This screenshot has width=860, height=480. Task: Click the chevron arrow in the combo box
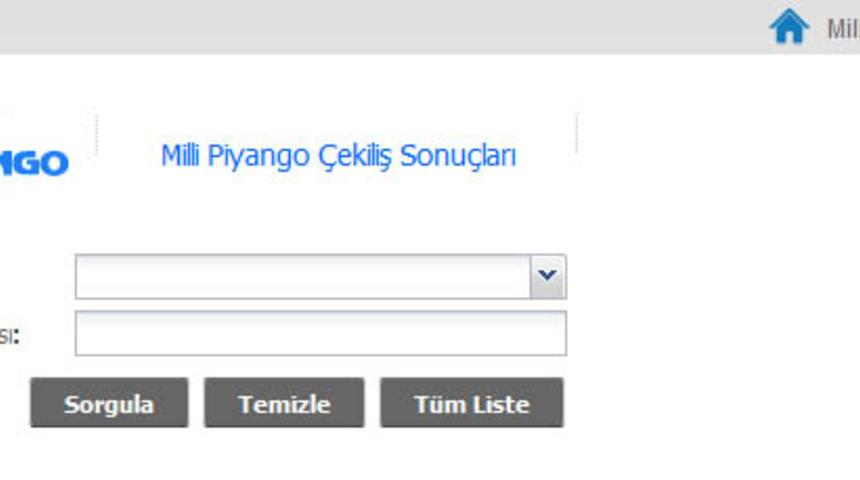(x=547, y=276)
